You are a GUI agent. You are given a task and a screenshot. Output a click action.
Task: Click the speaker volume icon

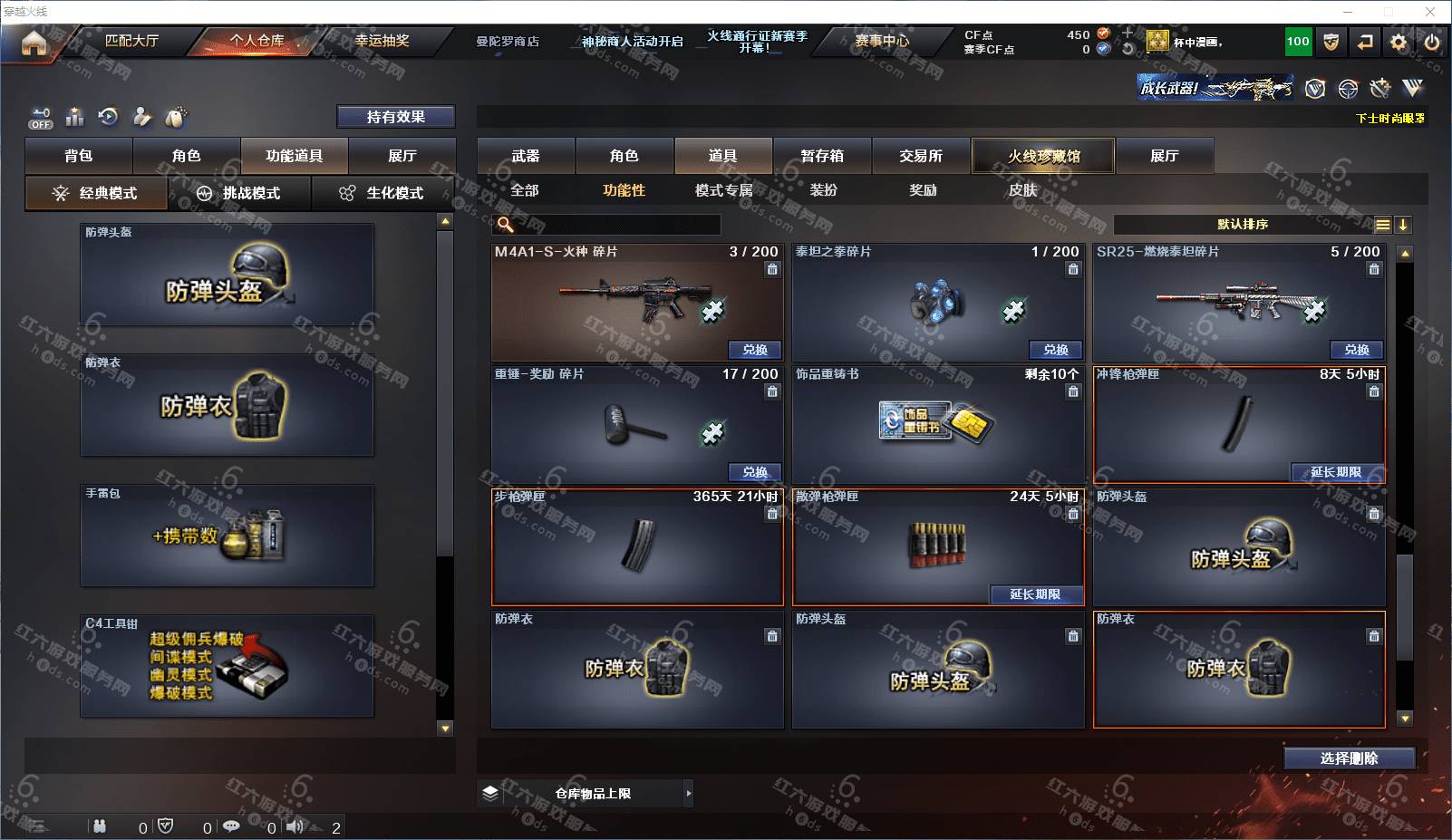coord(295,826)
